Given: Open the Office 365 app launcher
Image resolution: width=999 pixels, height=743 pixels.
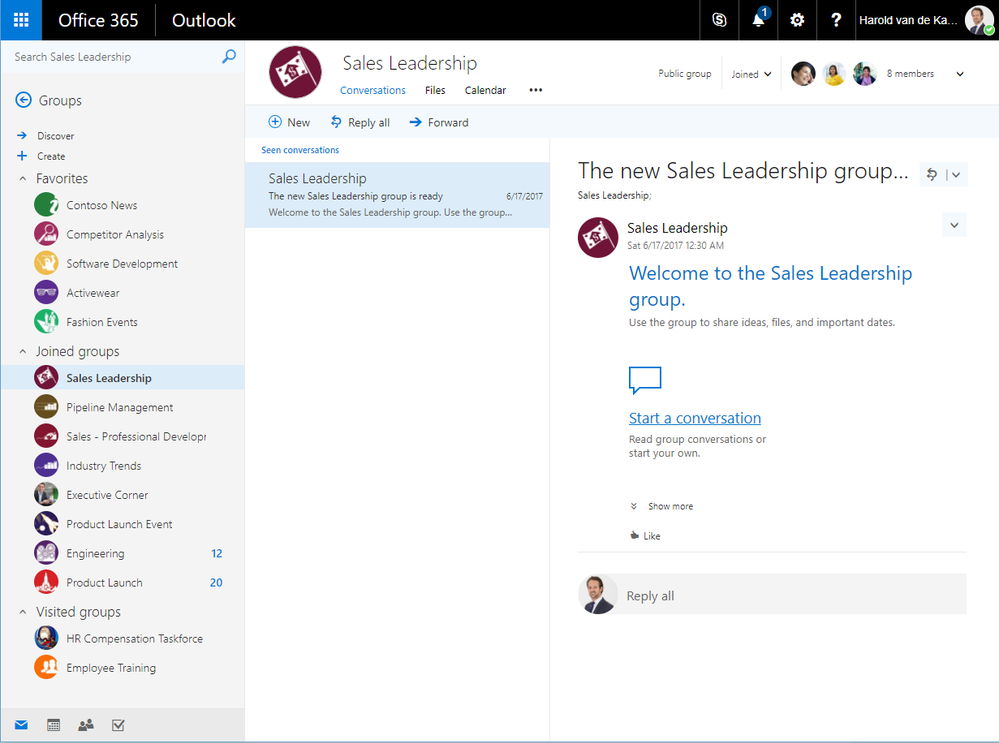Looking at the screenshot, I should coord(20,20).
